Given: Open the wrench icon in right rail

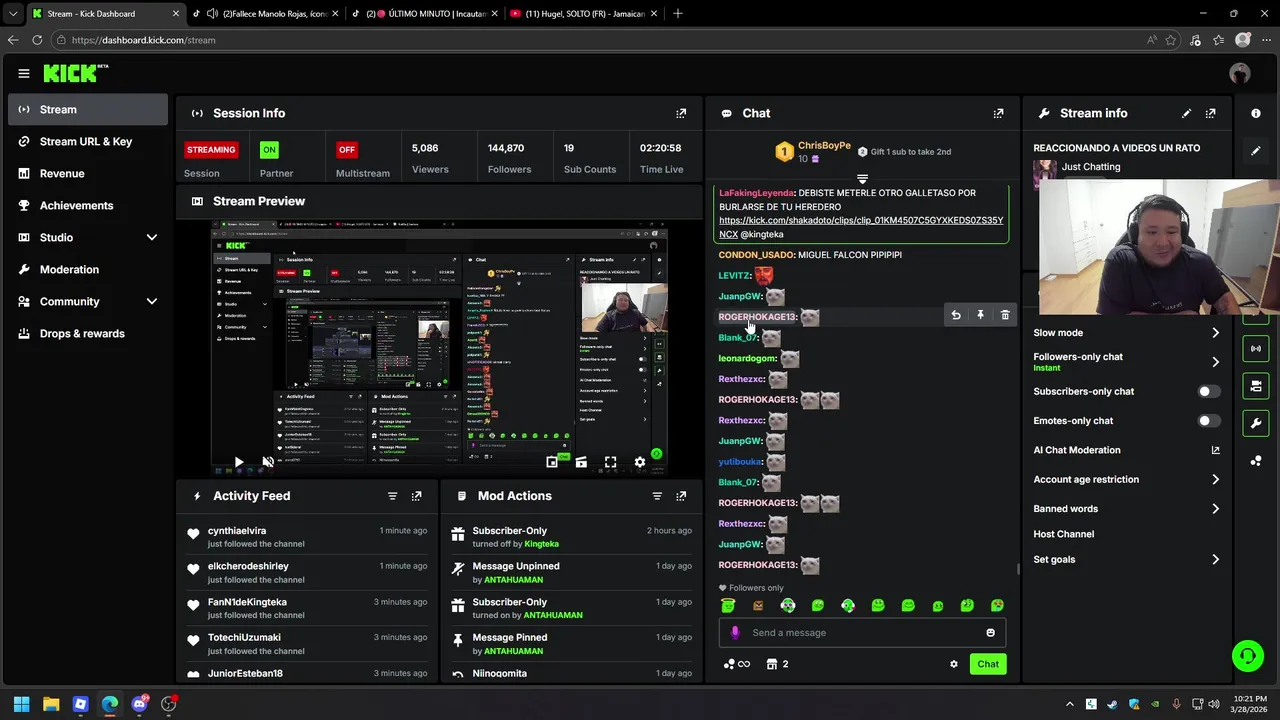Looking at the screenshot, I should pyautogui.click(x=1256, y=423).
